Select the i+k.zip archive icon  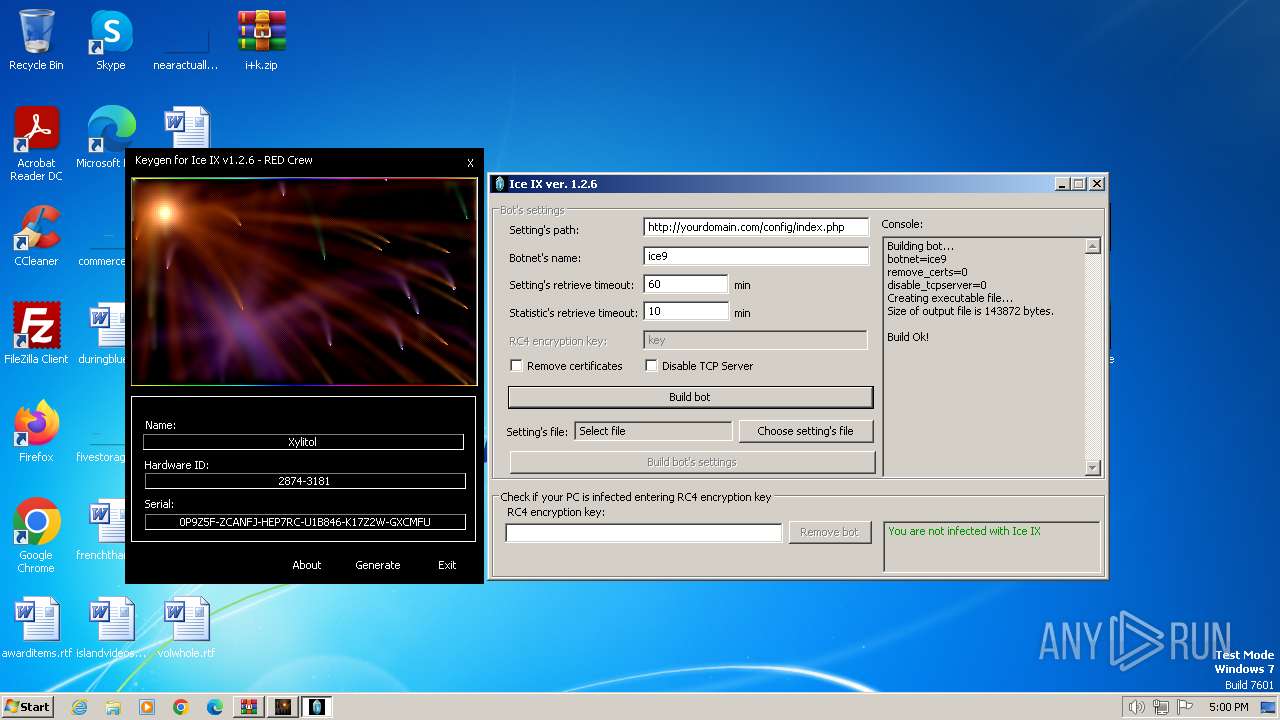pos(261,41)
